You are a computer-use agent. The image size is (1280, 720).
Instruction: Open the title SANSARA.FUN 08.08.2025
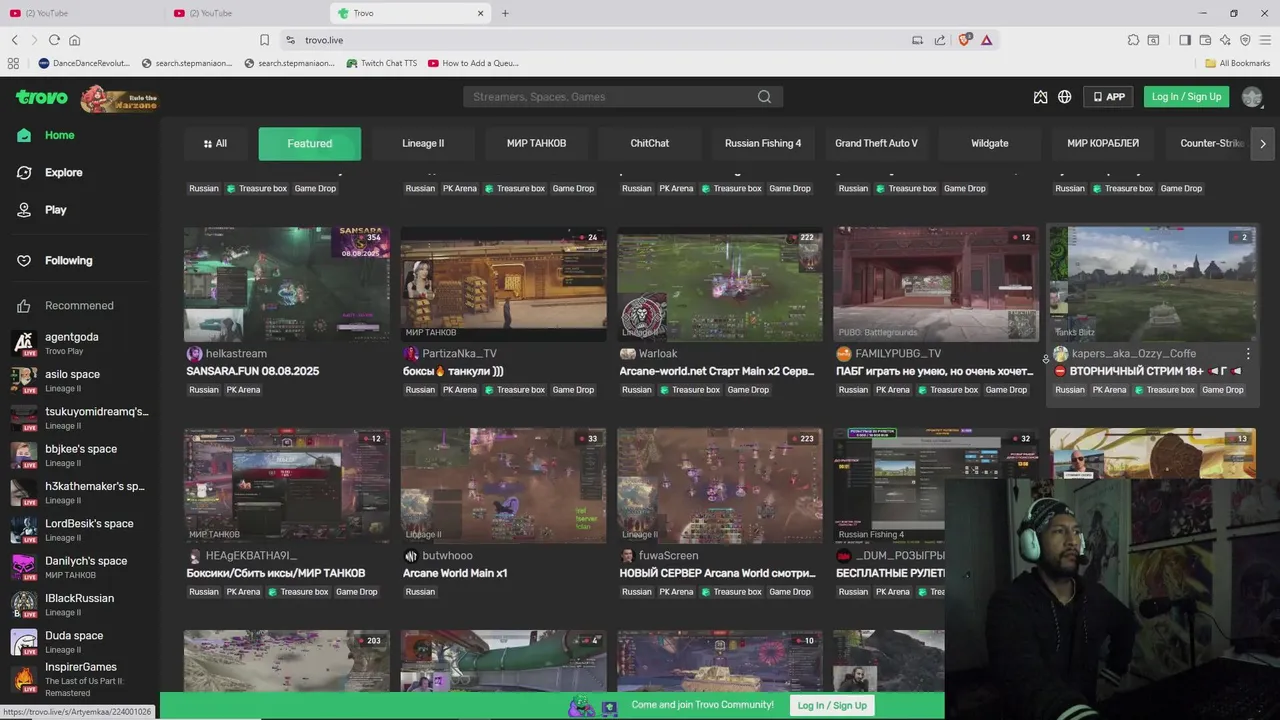coord(252,371)
